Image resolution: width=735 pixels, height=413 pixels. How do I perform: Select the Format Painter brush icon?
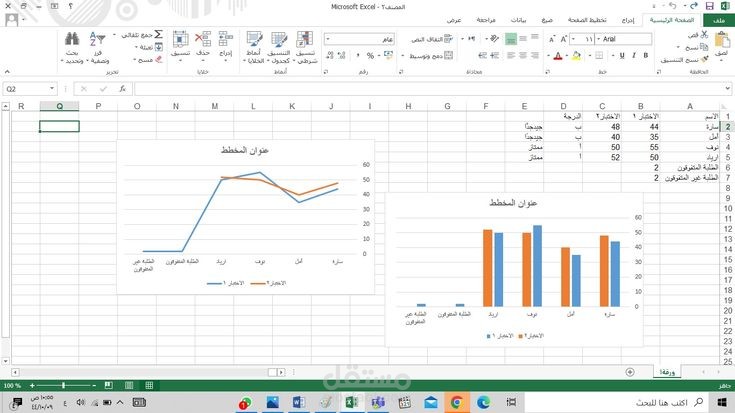[x=704, y=59]
